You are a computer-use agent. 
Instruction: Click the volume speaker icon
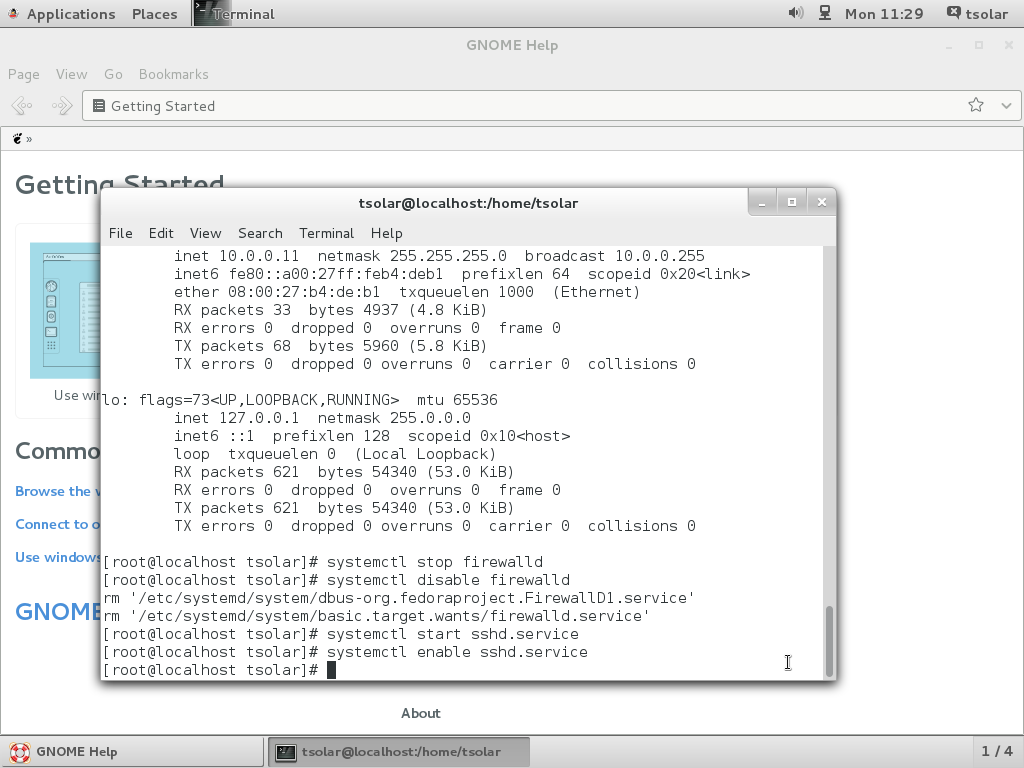(795, 13)
